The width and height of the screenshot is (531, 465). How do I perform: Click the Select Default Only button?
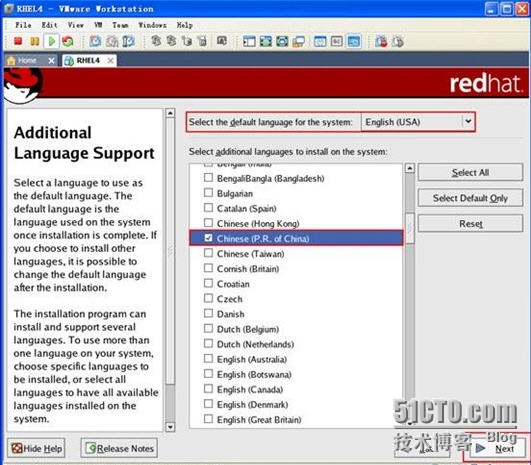pos(470,198)
